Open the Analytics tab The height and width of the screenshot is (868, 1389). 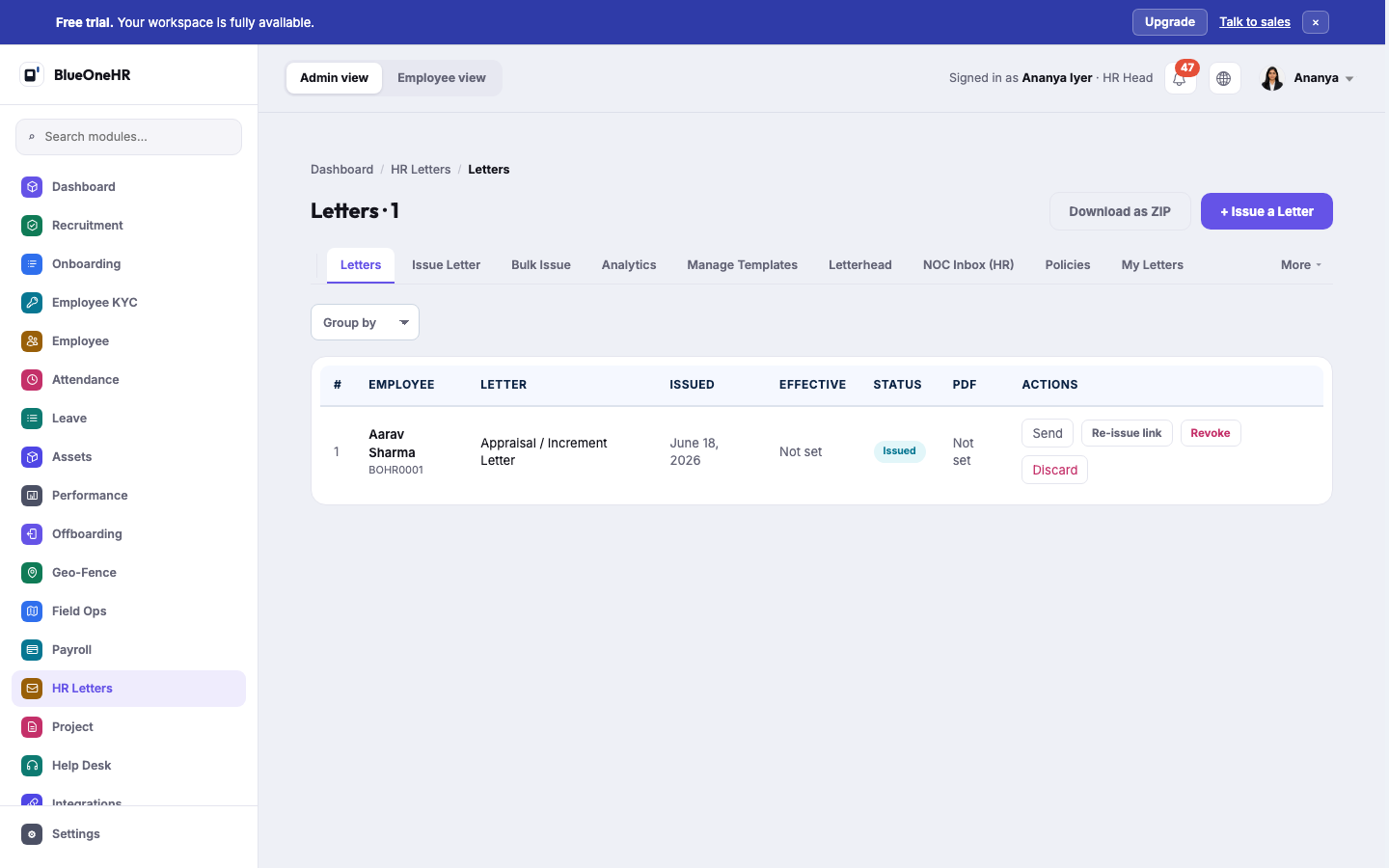coord(629,265)
